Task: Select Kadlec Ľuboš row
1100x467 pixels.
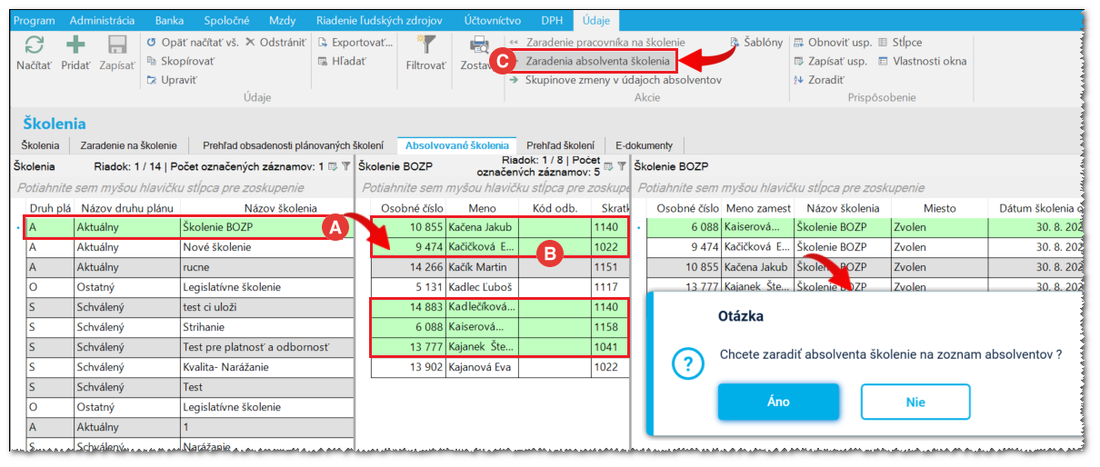Action: (x=500, y=287)
